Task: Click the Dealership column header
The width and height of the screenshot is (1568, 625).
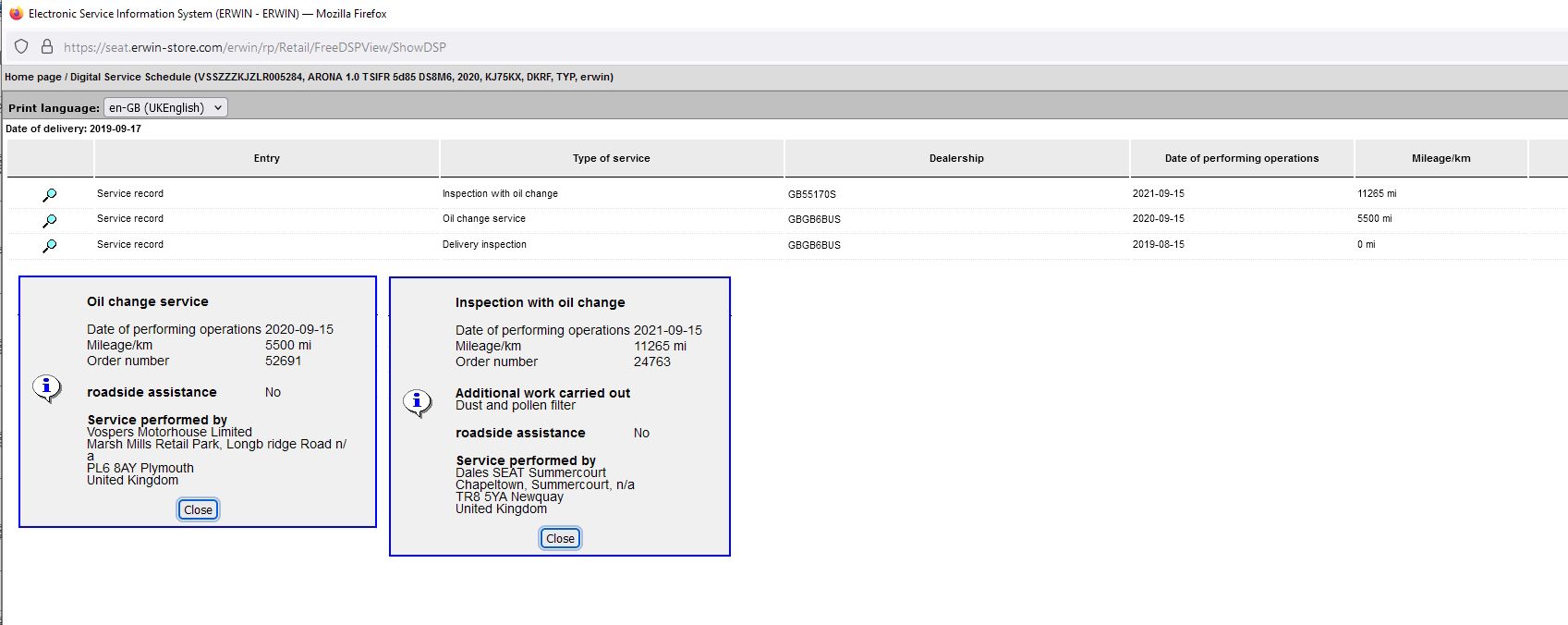Action: pos(956,158)
